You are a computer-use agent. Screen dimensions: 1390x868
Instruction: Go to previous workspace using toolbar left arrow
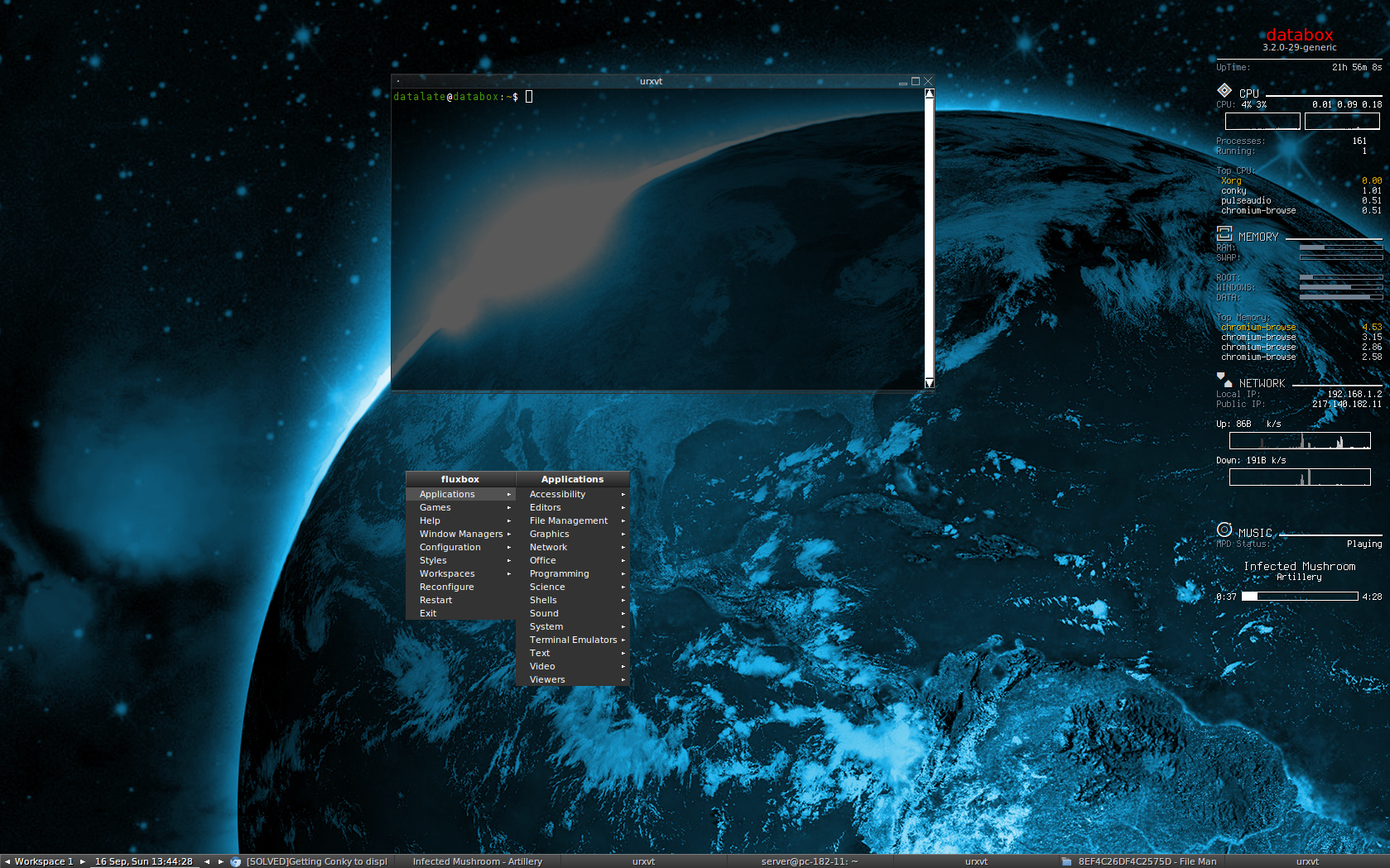point(7,861)
